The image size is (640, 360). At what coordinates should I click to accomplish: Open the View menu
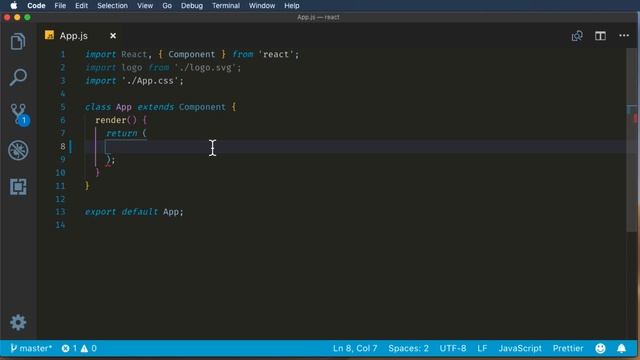click(x=145, y=5)
